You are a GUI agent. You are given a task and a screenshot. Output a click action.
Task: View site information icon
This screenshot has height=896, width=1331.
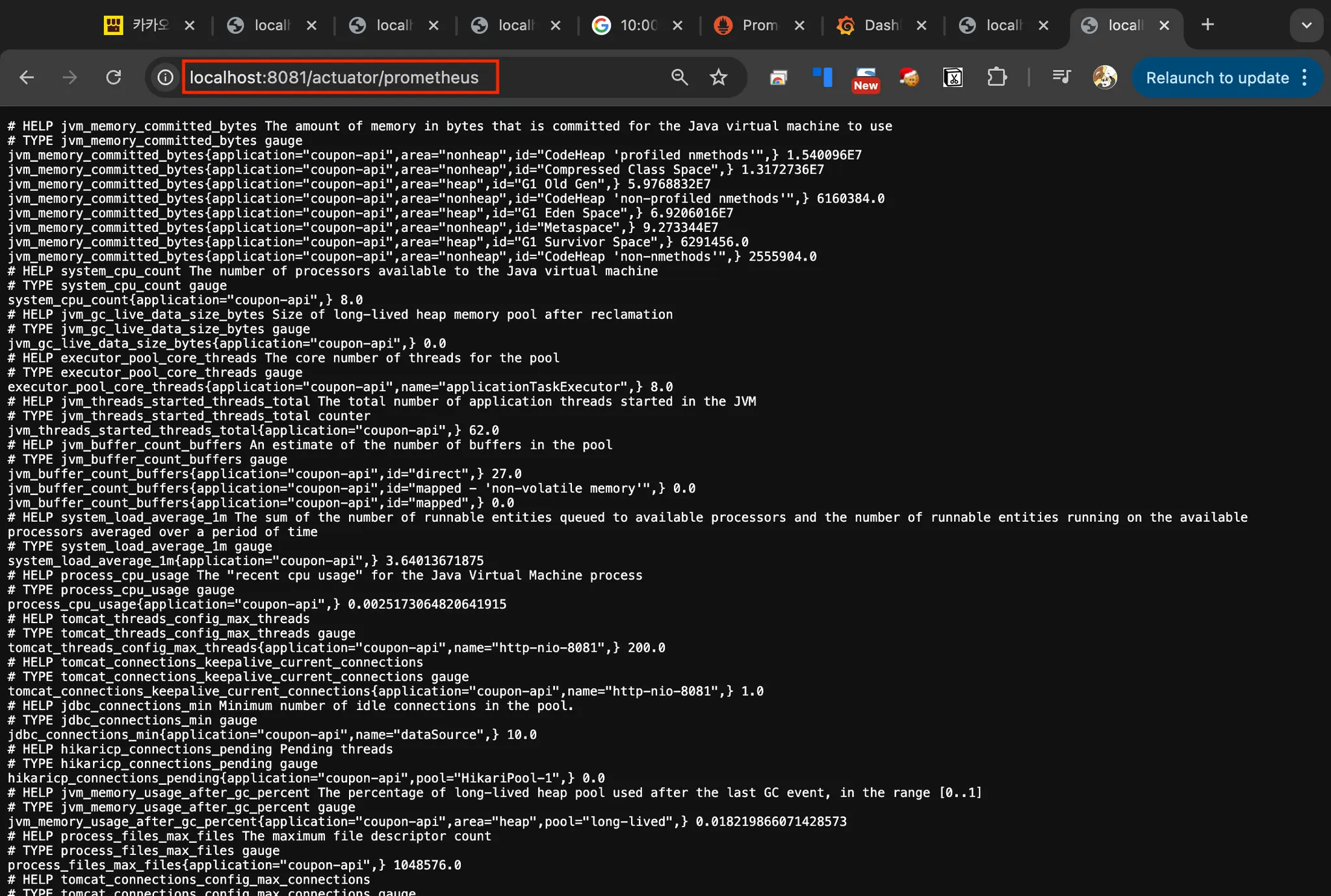click(x=166, y=77)
